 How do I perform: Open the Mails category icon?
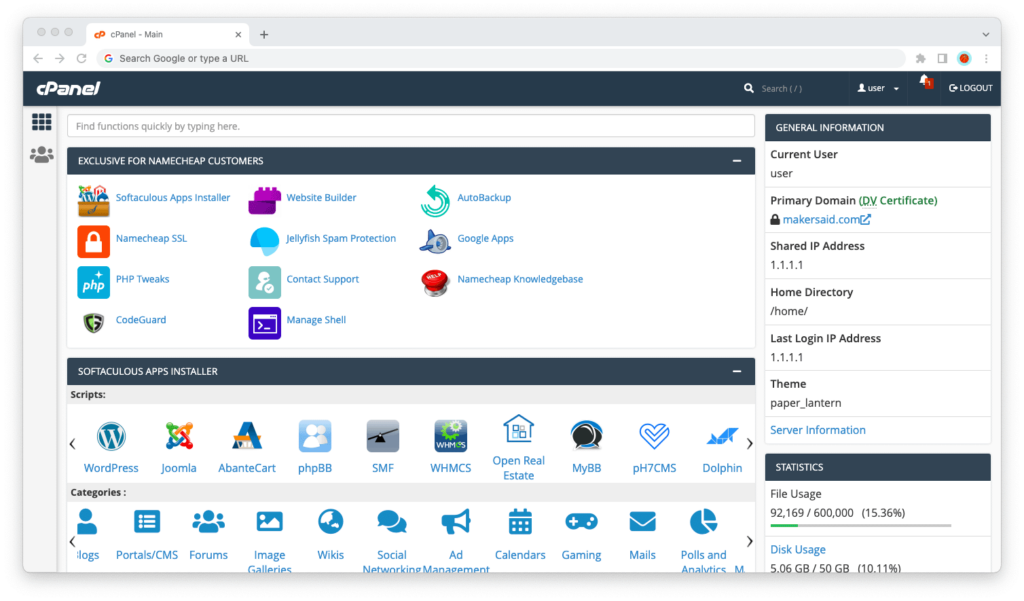pos(643,522)
